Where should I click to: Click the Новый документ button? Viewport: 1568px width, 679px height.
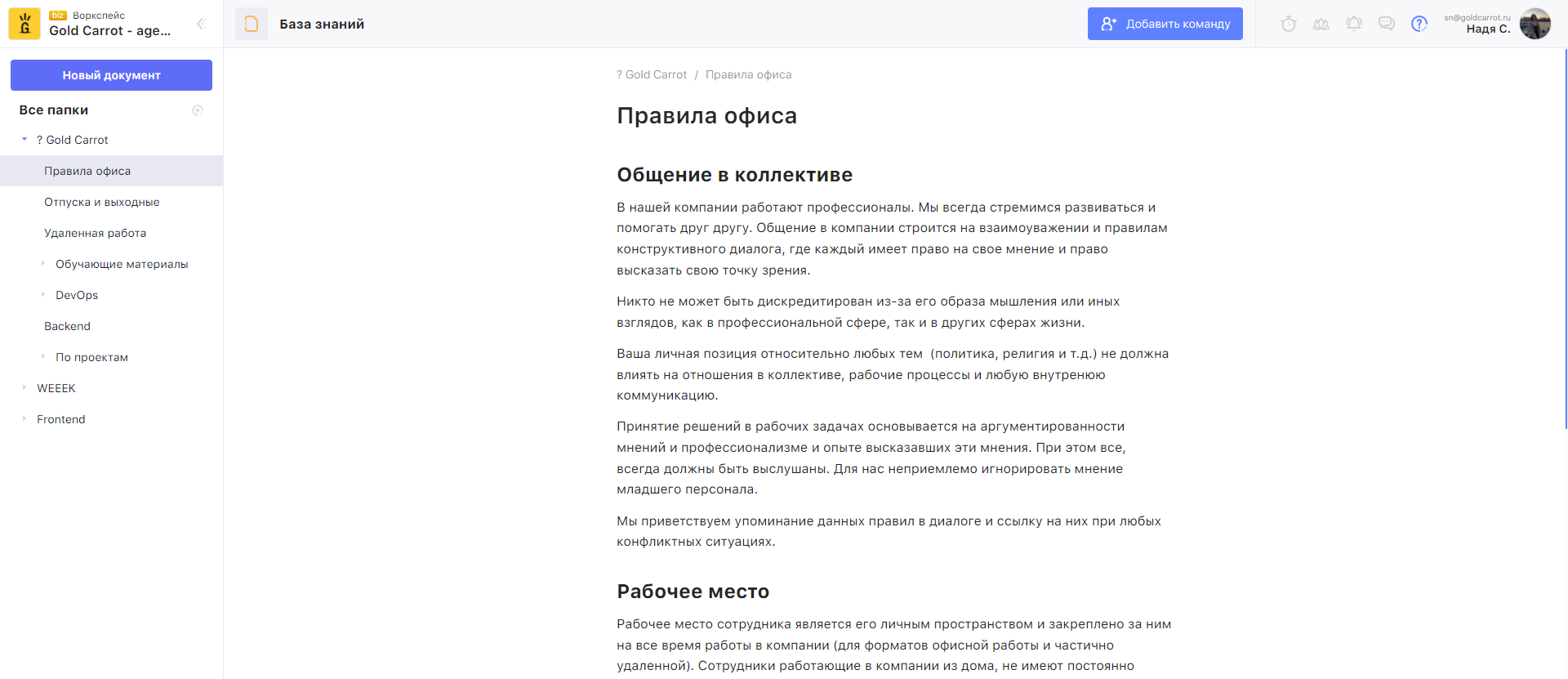coord(111,75)
